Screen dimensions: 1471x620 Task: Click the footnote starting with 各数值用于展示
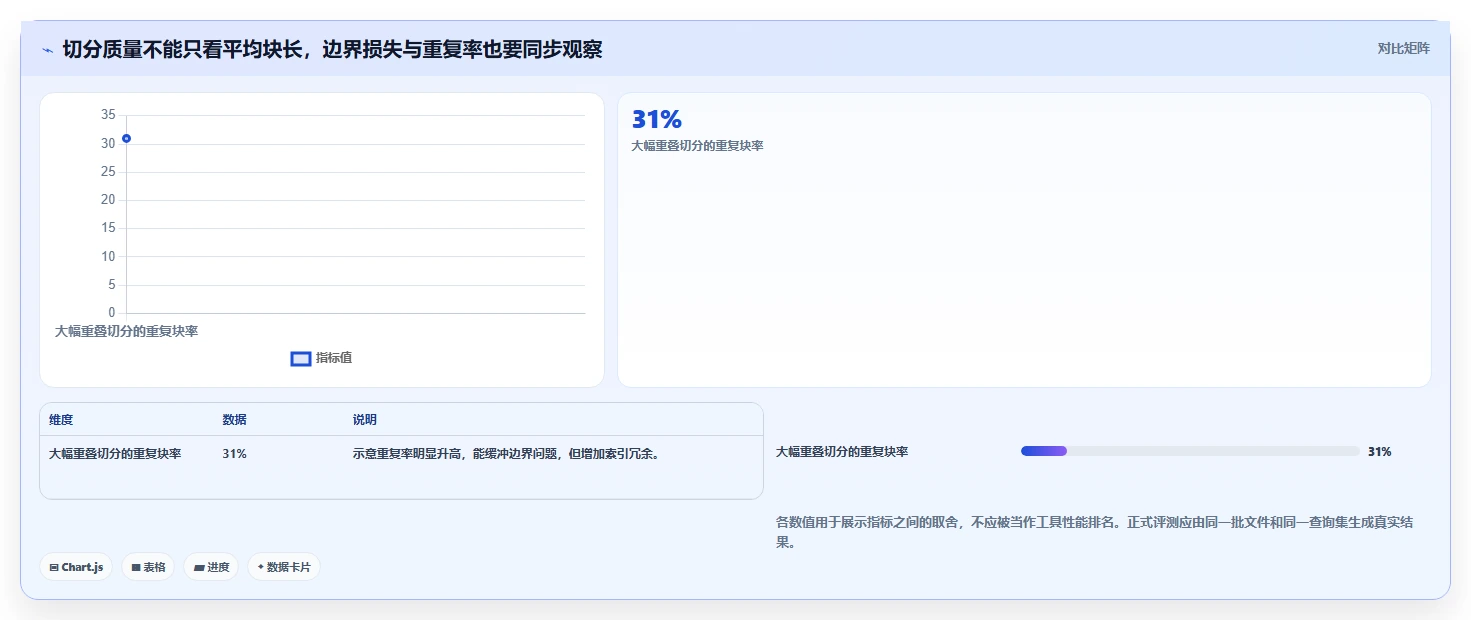[1095, 533]
